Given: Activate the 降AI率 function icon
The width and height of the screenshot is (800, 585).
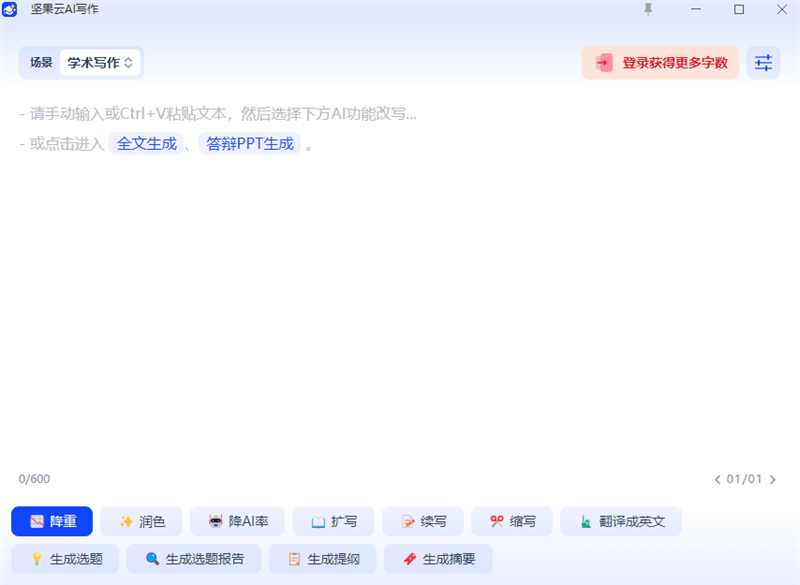Looking at the screenshot, I should coord(215,521).
